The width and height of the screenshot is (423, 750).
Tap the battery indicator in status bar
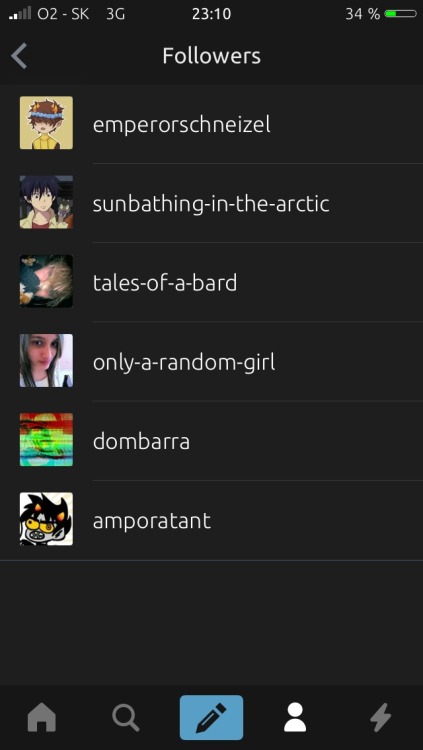click(x=401, y=14)
